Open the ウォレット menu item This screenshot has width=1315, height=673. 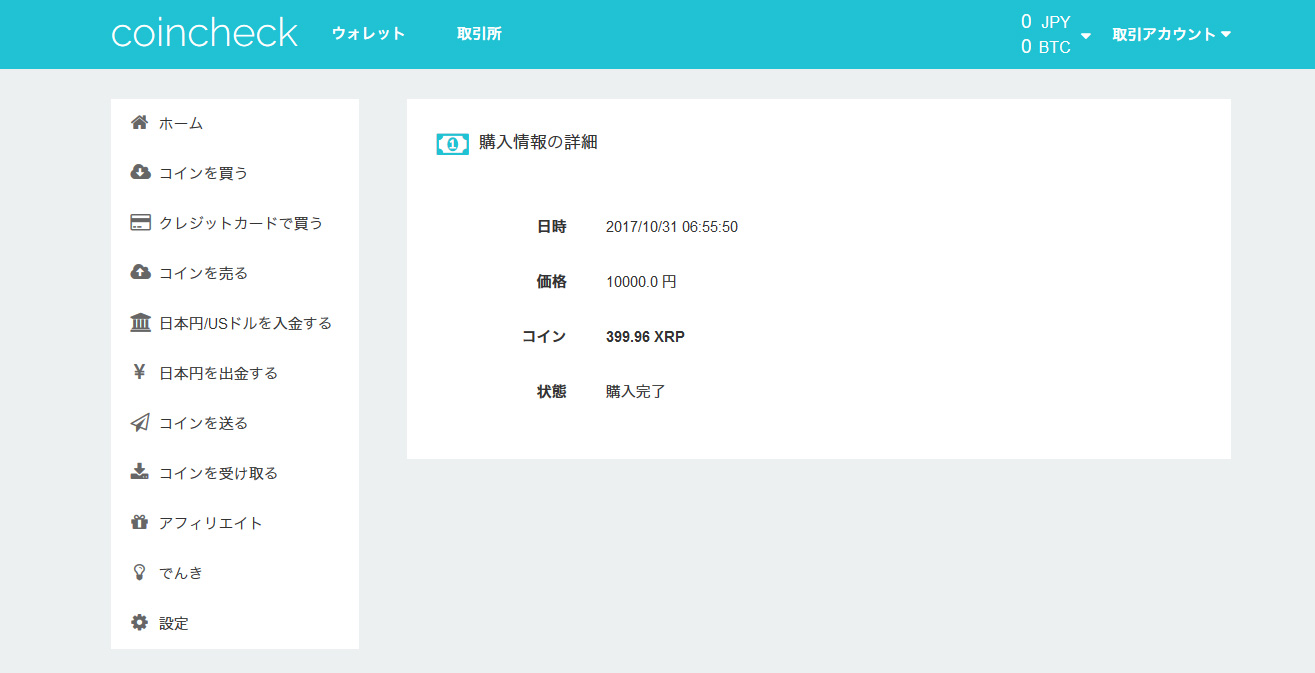pos(368,34)
